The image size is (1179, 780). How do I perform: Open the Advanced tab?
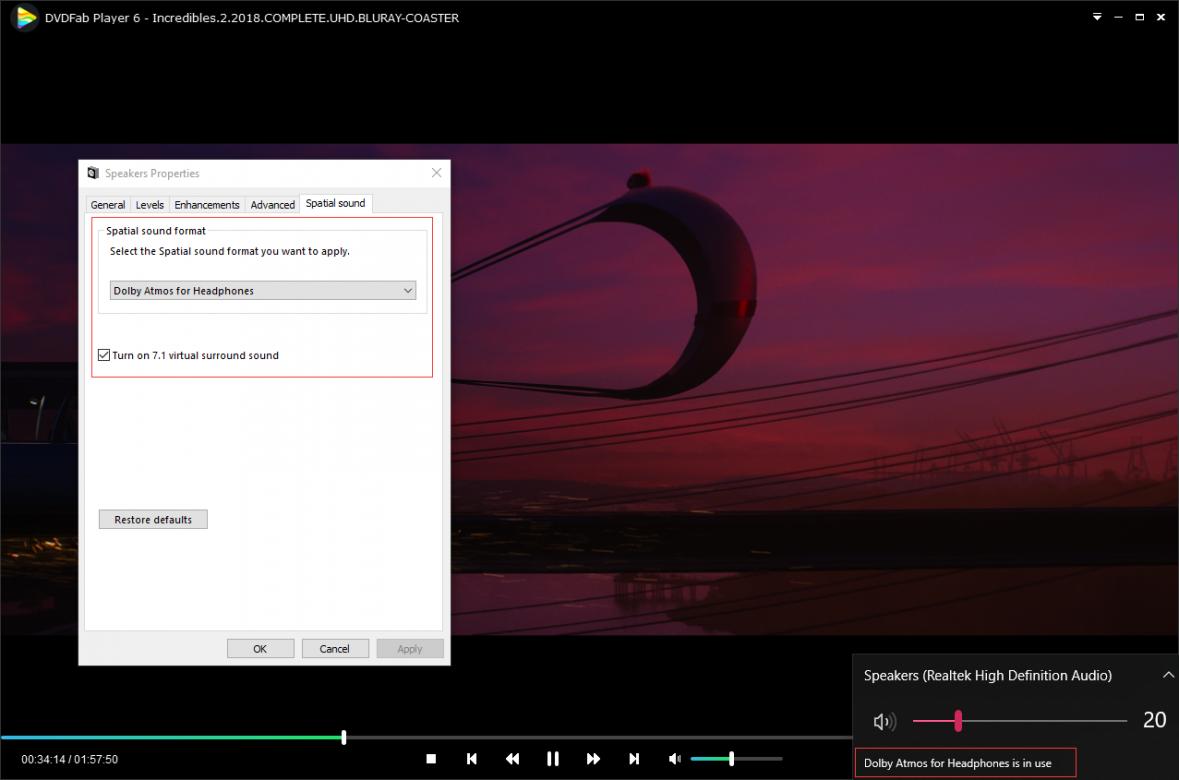tap(272, 205)
